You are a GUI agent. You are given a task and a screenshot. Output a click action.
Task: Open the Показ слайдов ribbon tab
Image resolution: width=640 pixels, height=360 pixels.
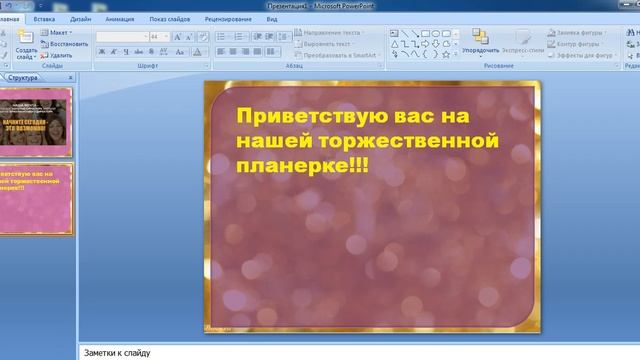coord(169,19)
